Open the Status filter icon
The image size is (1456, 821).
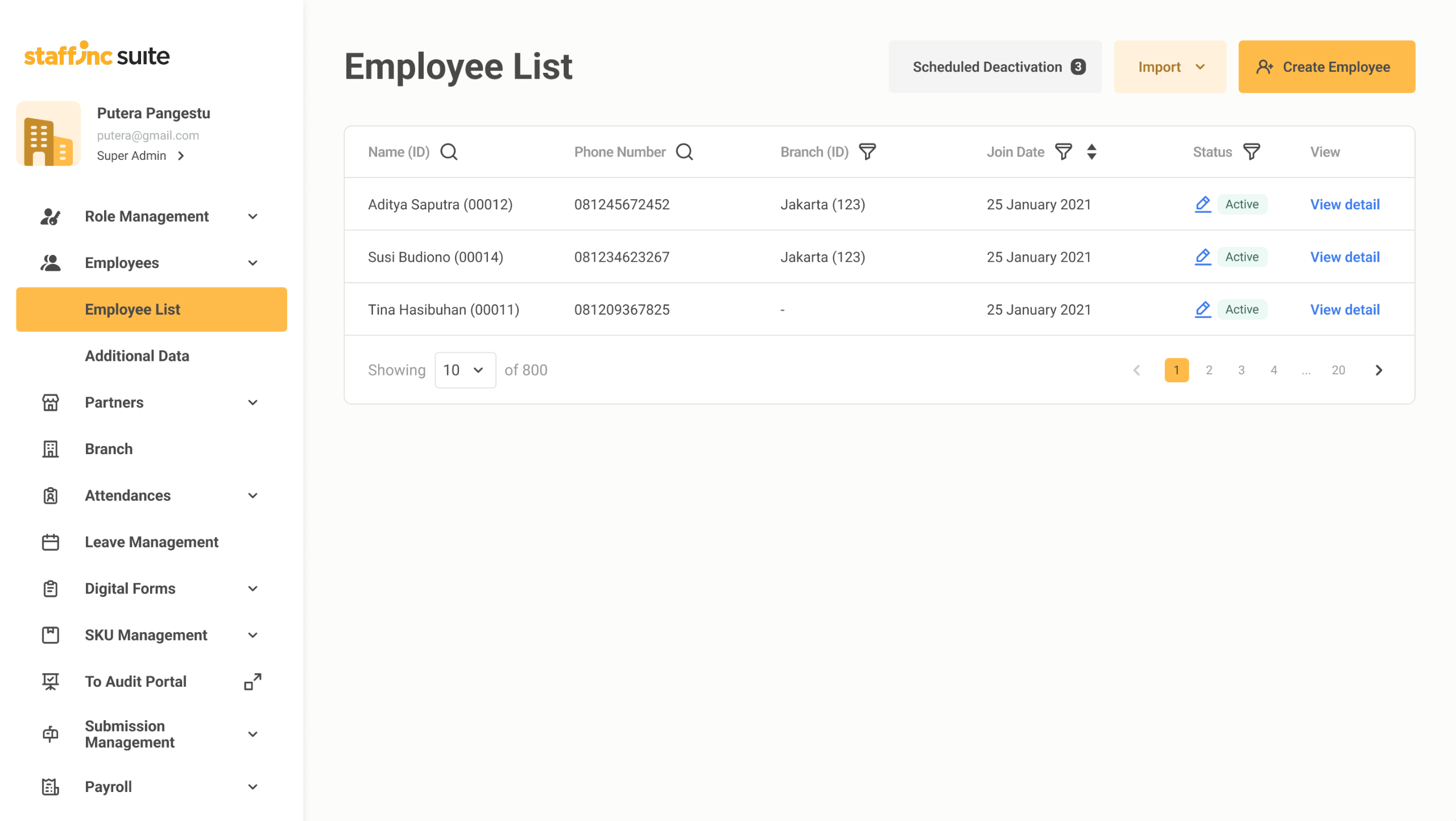coord(1251,152)
